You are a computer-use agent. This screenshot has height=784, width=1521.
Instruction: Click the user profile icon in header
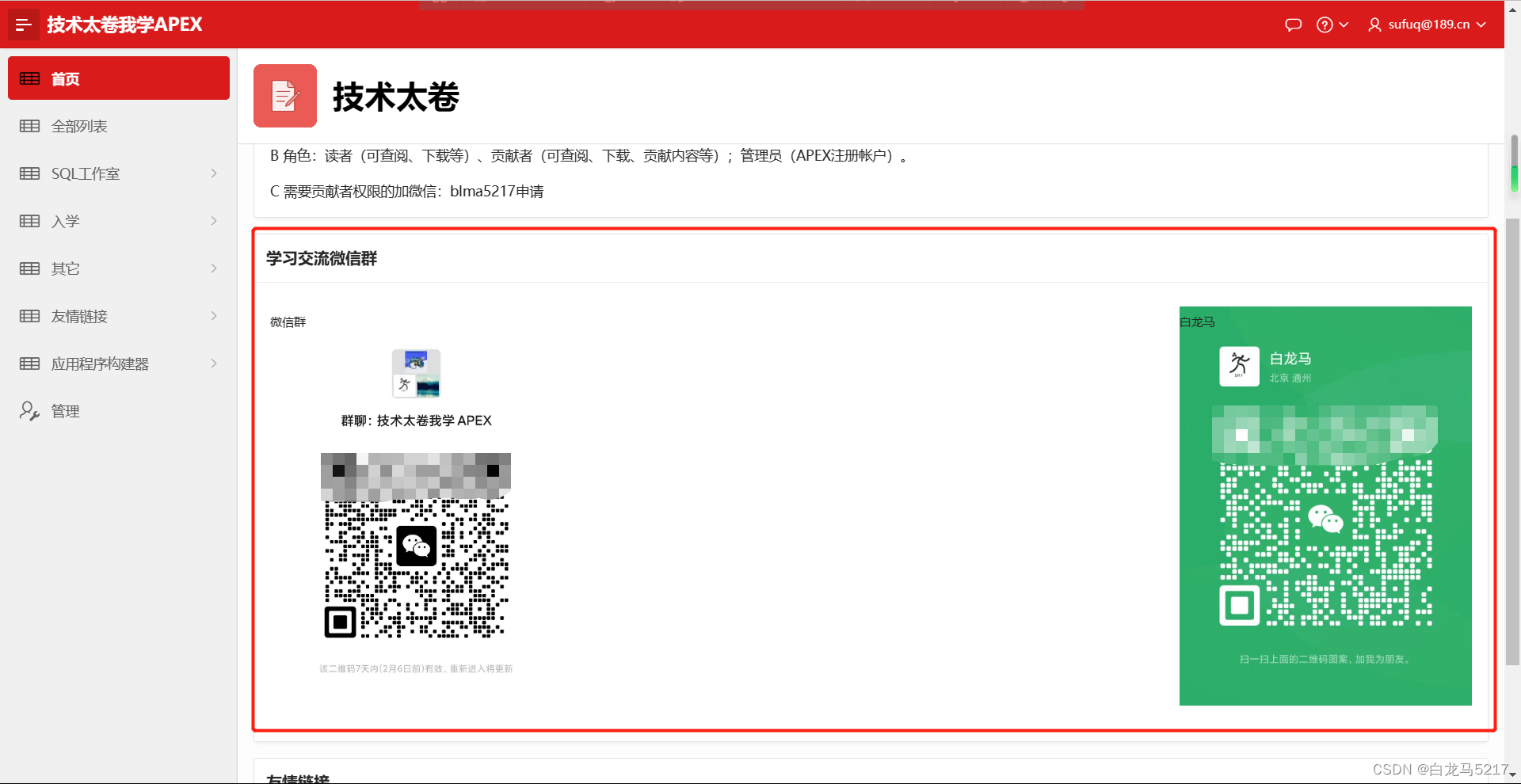click(1374, 25)
